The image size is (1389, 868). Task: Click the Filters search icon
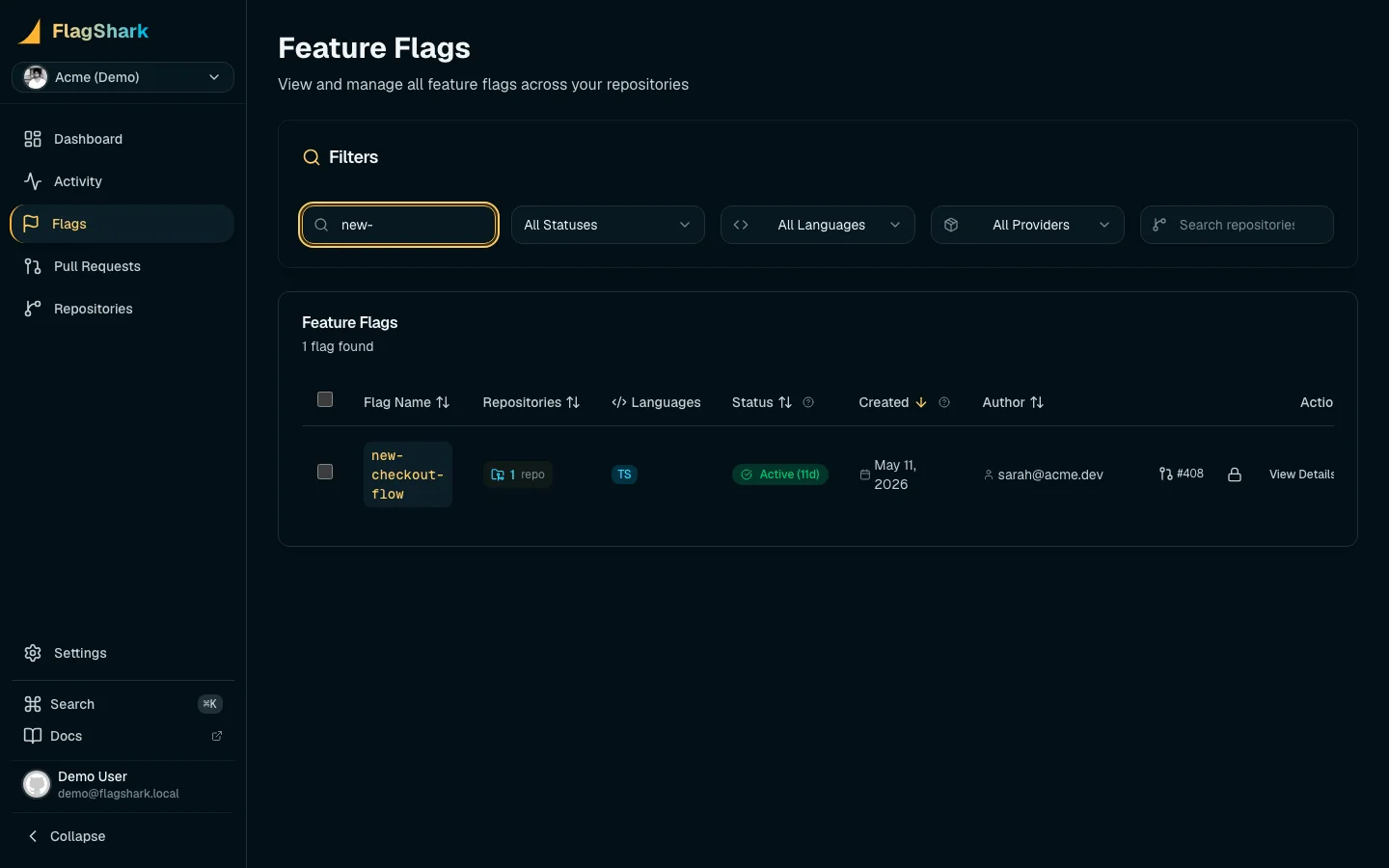click(x=312, y=157)
